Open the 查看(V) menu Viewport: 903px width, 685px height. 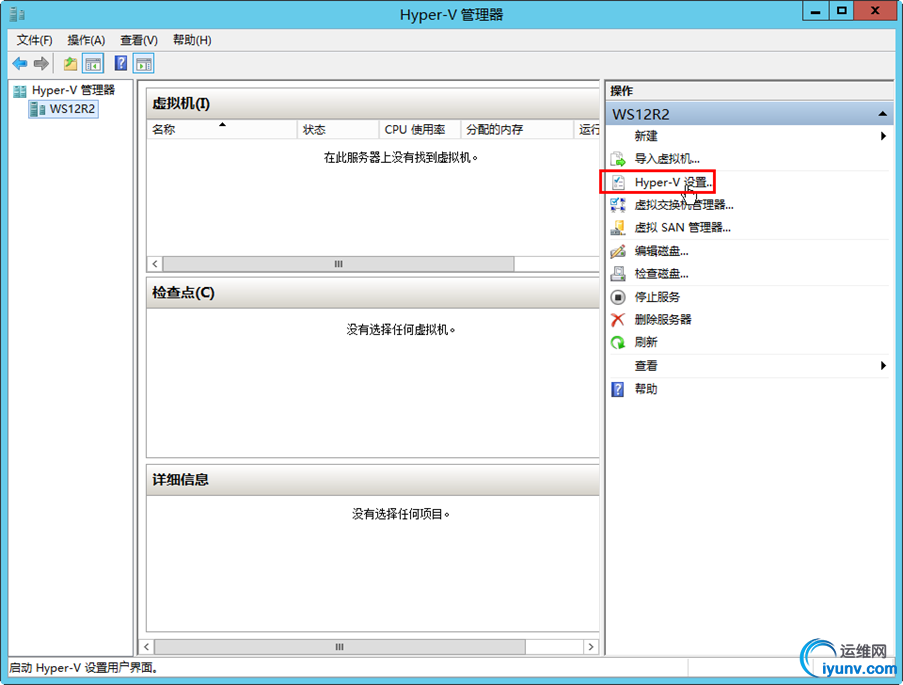pos(139,40)
